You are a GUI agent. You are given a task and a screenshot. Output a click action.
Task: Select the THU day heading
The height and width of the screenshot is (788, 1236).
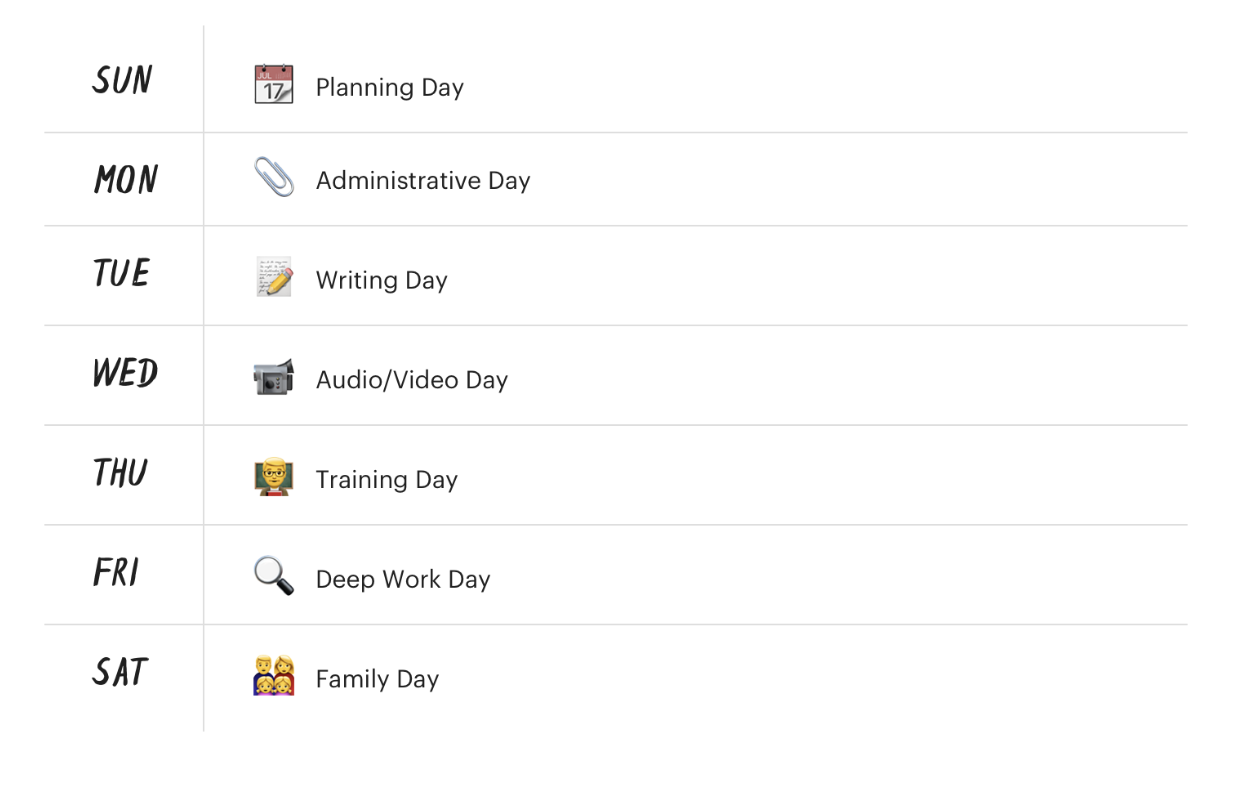(x=121, y=473)
